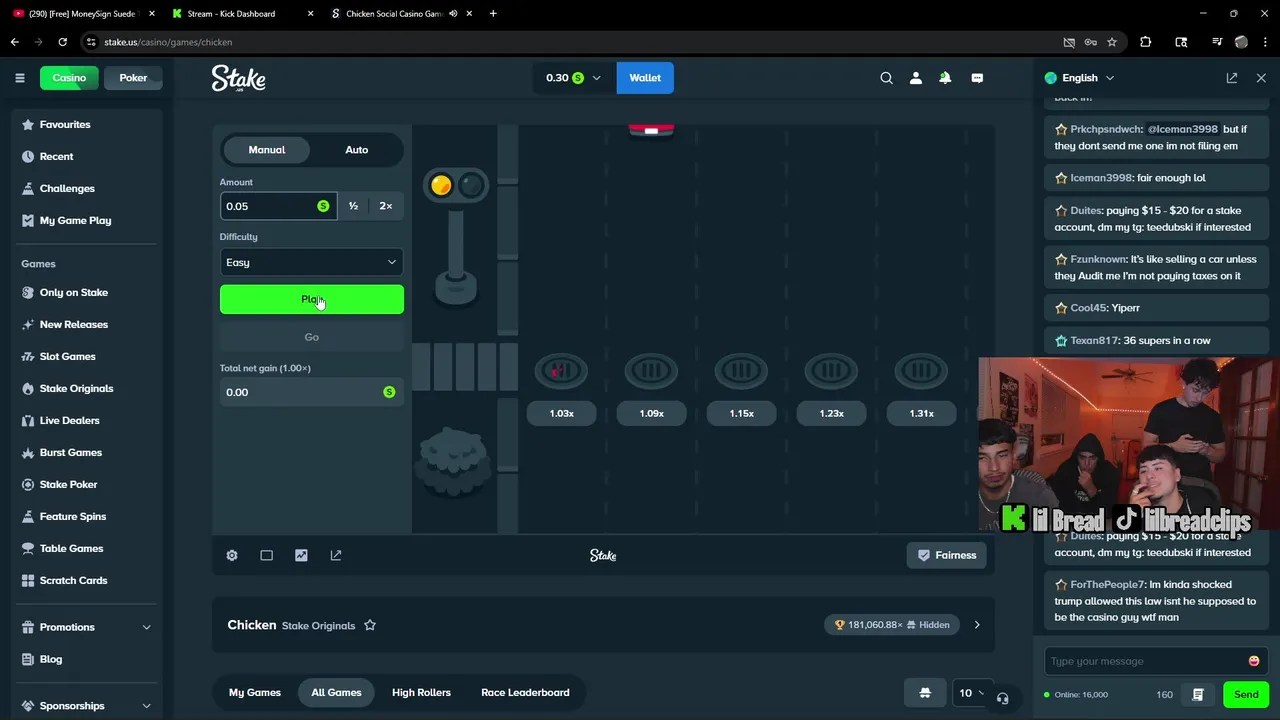Open chat rules icon
Screen dimensions: 1280x720
click(x=1197, y=694)
